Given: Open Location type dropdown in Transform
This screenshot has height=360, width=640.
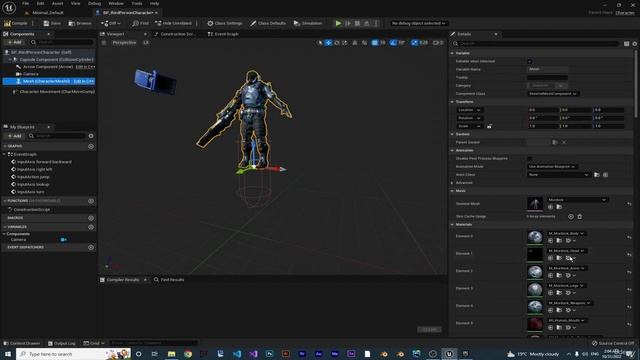Looking at the screenshot, I should click(x=469, y=110).
